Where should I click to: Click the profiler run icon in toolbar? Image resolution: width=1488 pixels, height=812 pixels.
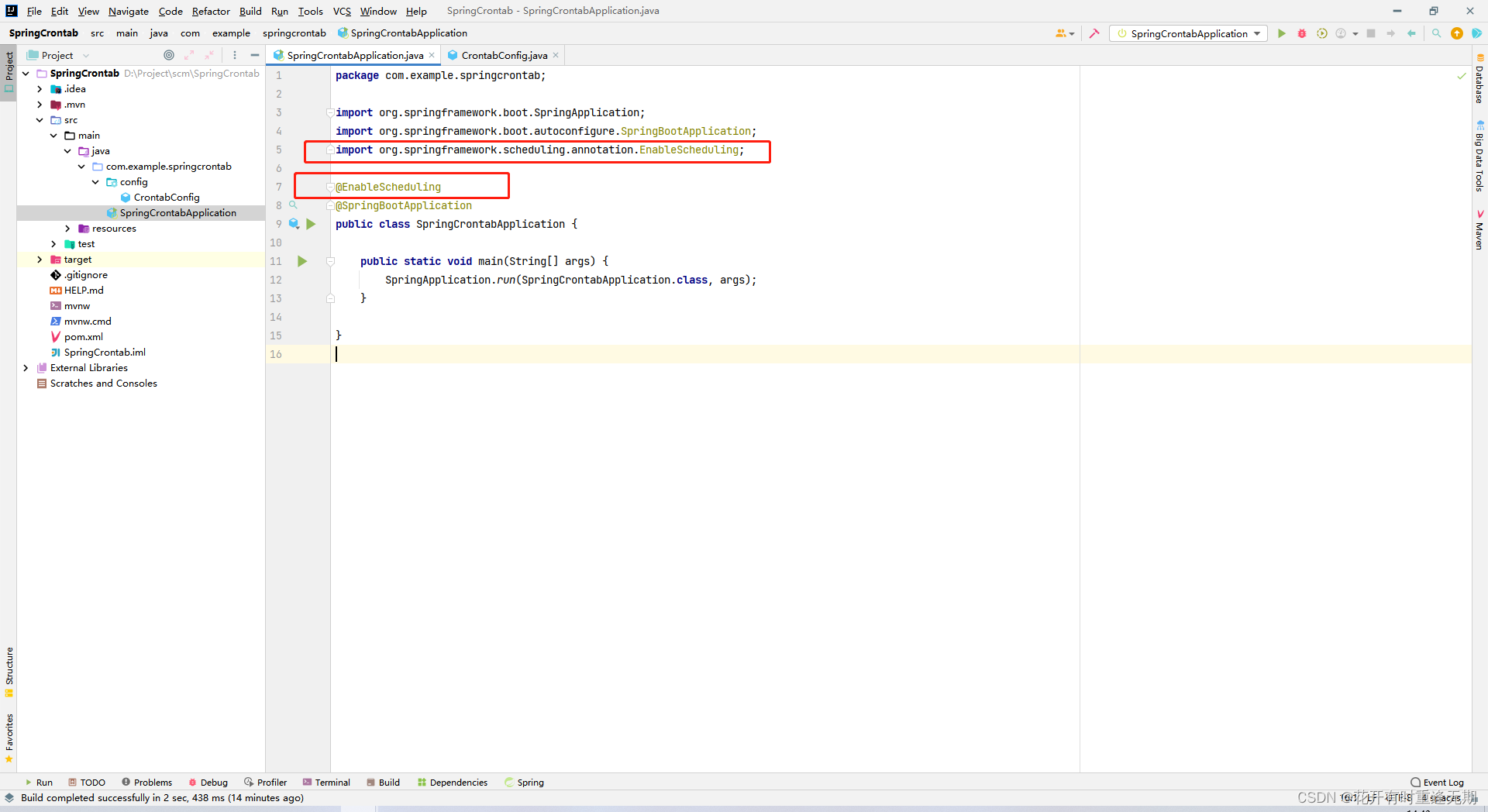pos(1341,33)
